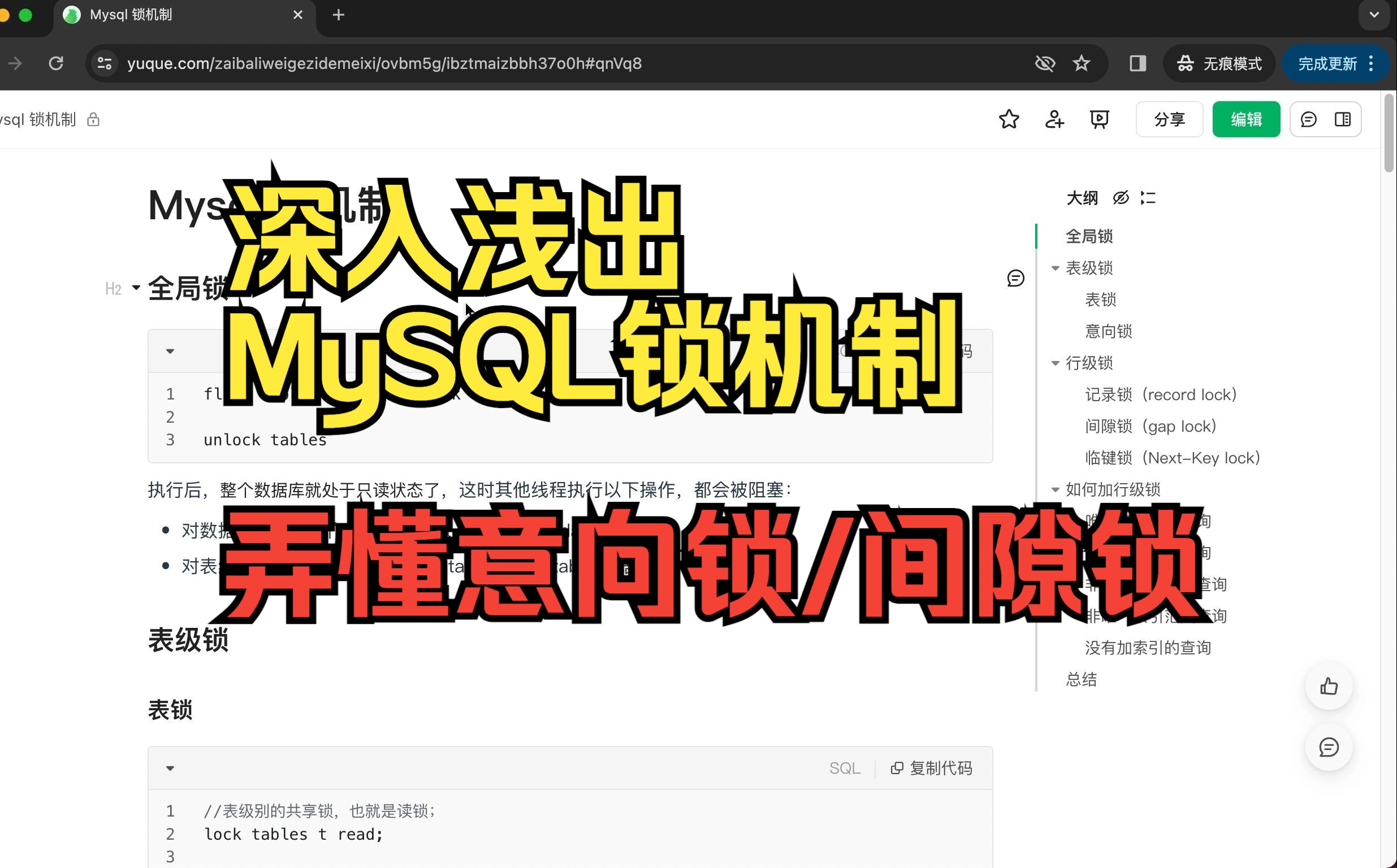The height and width of the screenshot is (868, 1397).
Task: Click the 完成更新 button
Action: [1327, 63]
